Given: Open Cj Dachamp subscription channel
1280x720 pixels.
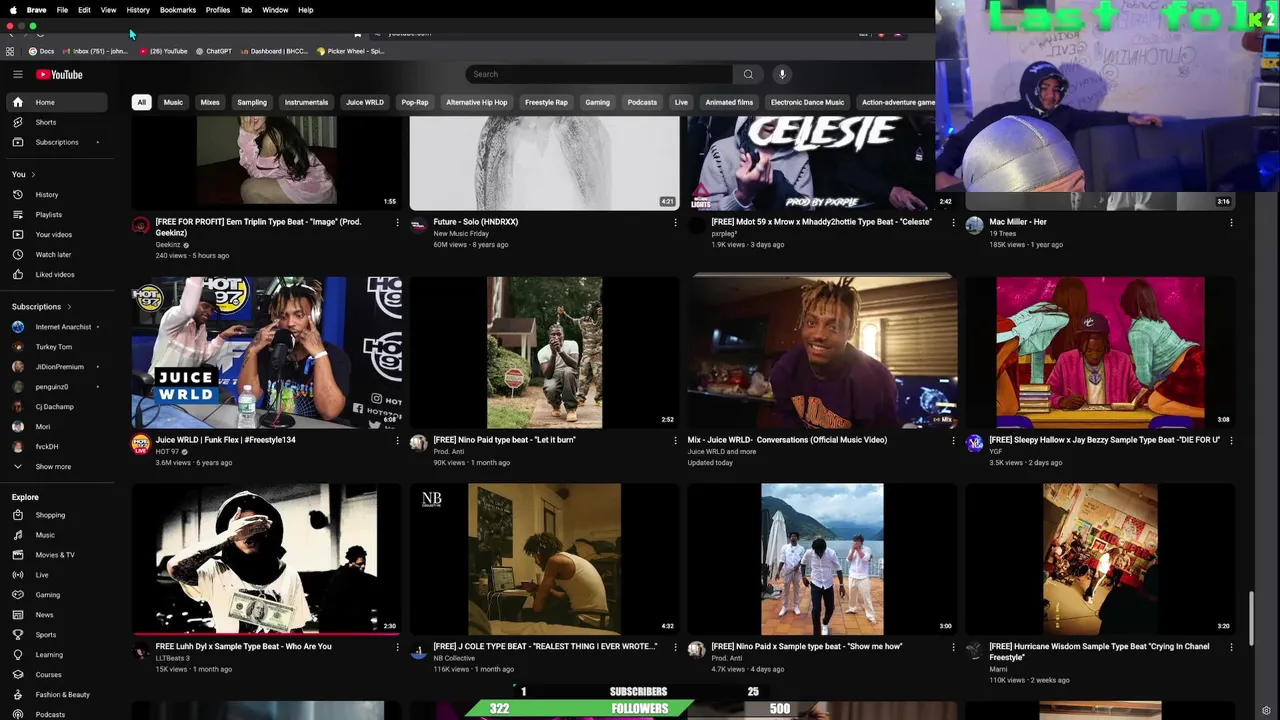Looking at the screenshot, I should pyautogui.click(x=56, y=407).
